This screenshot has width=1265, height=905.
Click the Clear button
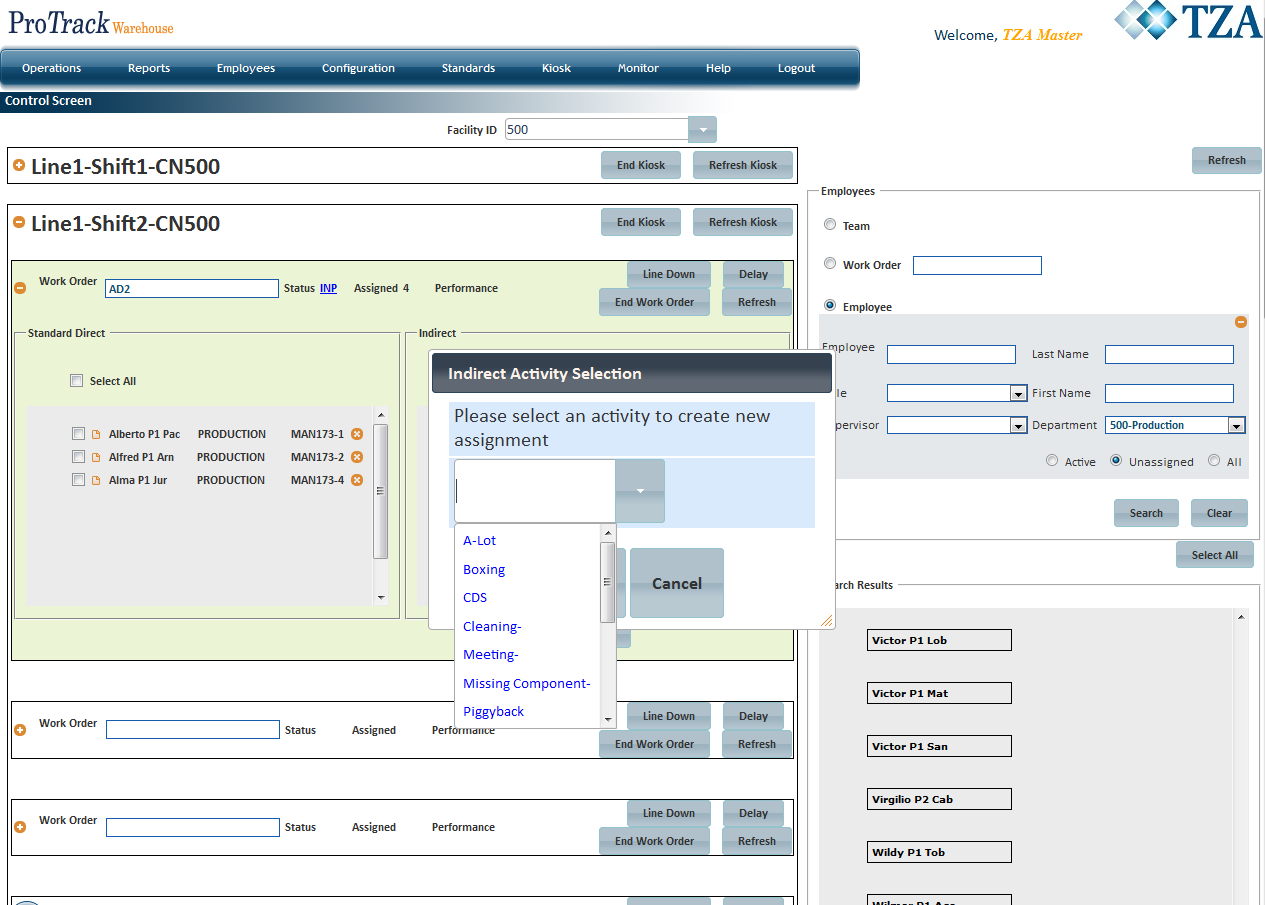(x=1219, y=513)
